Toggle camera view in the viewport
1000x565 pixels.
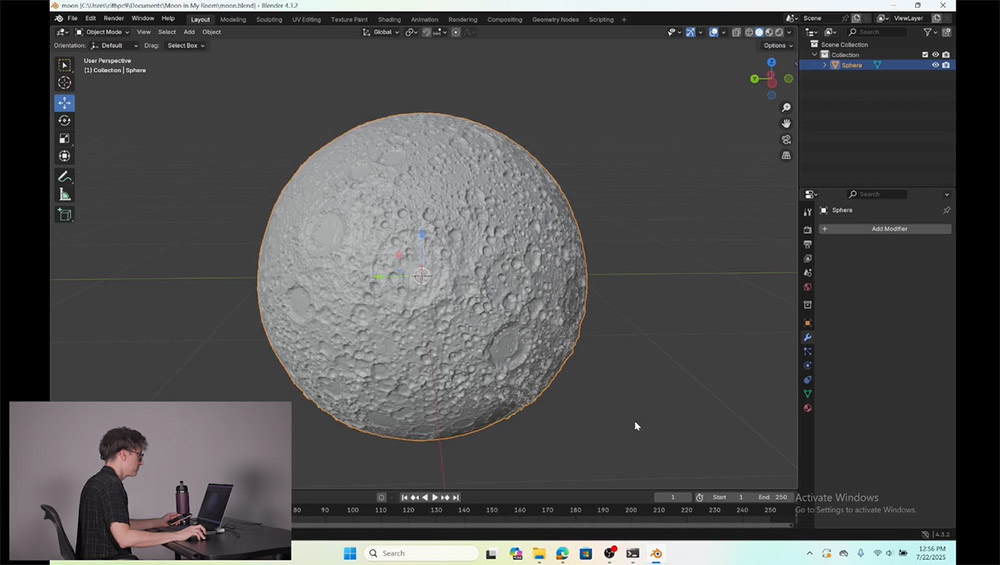[786, 140]
